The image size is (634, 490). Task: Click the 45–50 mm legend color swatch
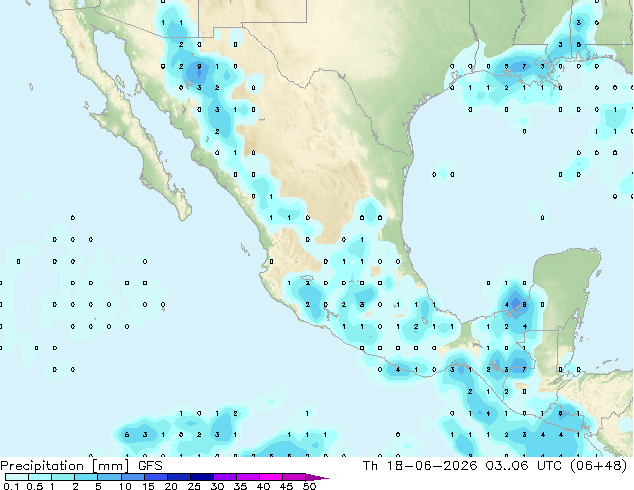(x=294, y=477)
